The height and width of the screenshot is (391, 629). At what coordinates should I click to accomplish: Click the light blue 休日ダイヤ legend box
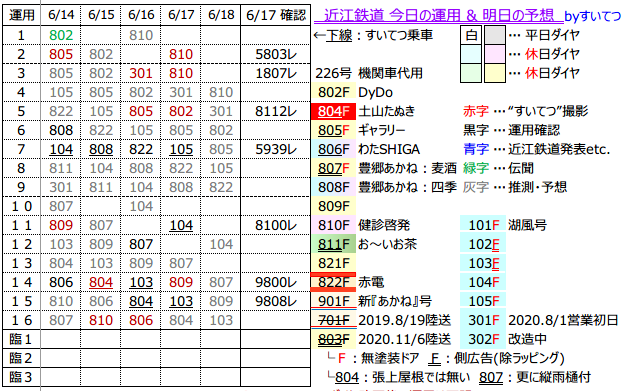click(471, 54)
